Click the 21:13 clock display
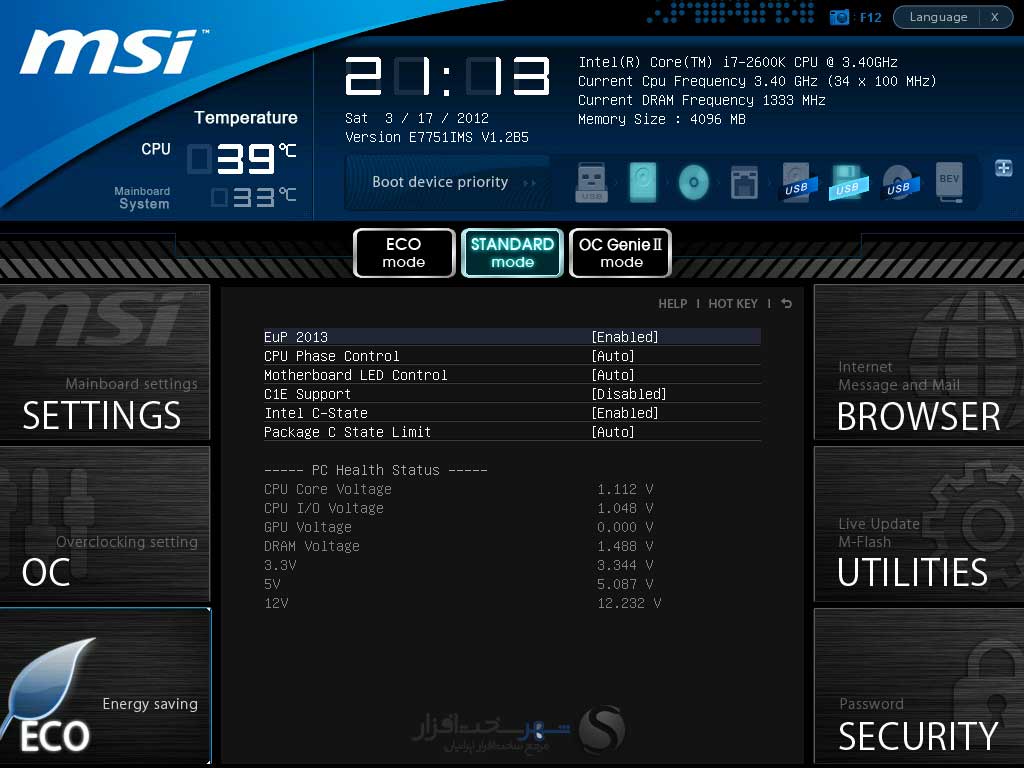 click(x=447, y=76)
